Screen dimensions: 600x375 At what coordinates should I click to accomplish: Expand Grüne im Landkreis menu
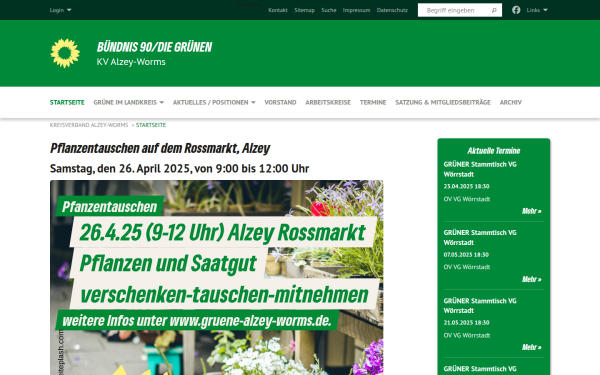129,102
